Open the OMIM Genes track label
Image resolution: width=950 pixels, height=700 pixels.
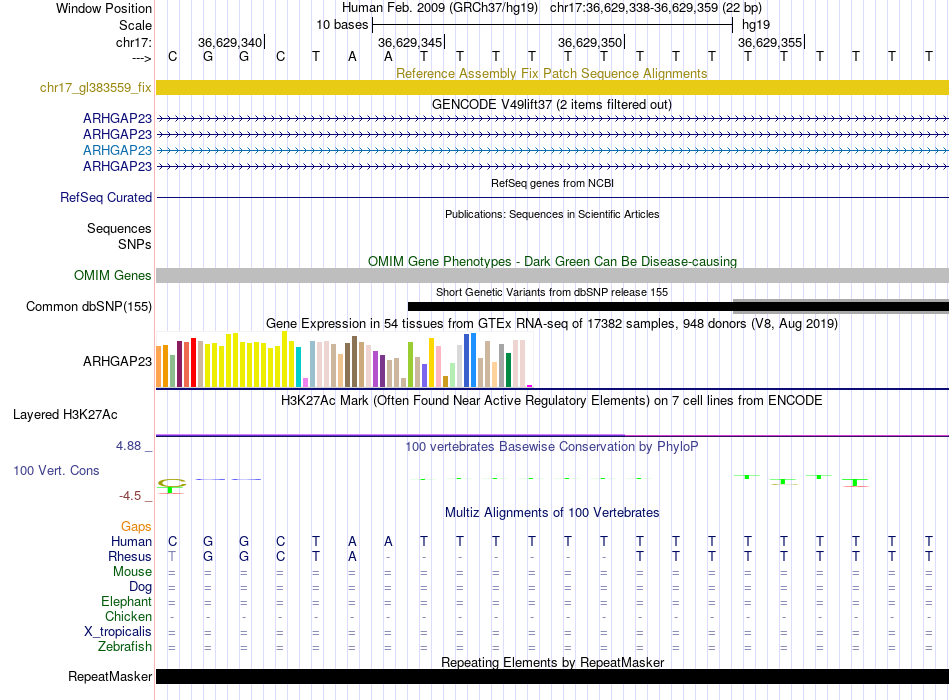112,276
